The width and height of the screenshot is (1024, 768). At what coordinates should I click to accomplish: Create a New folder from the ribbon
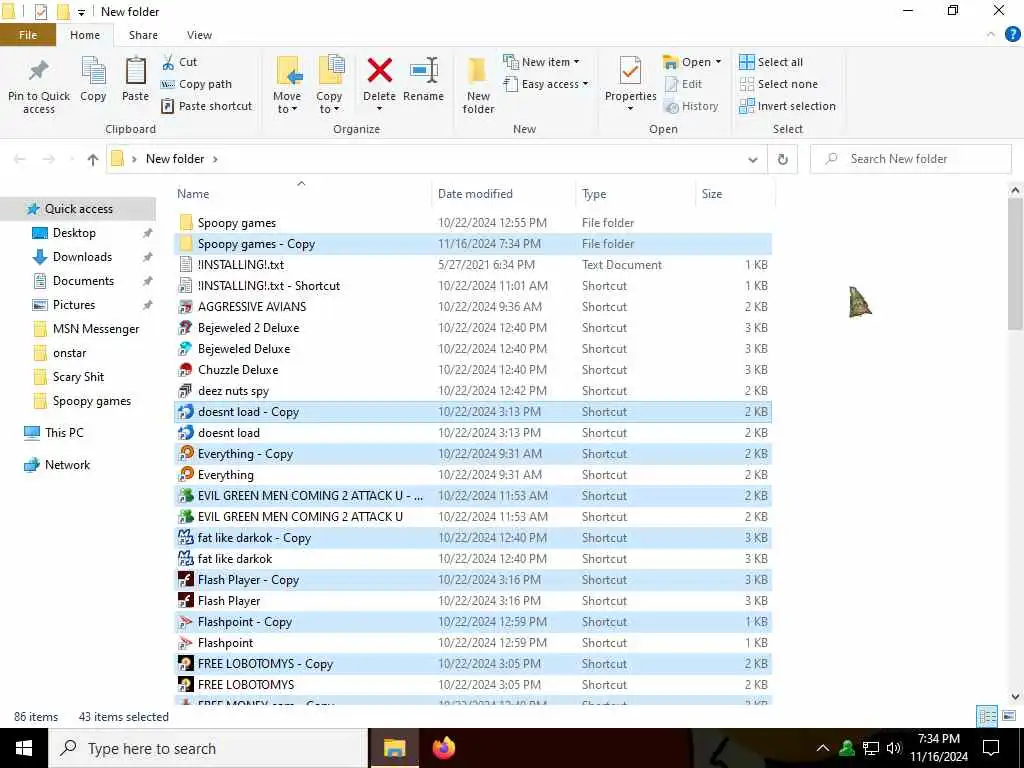point(478,84)
